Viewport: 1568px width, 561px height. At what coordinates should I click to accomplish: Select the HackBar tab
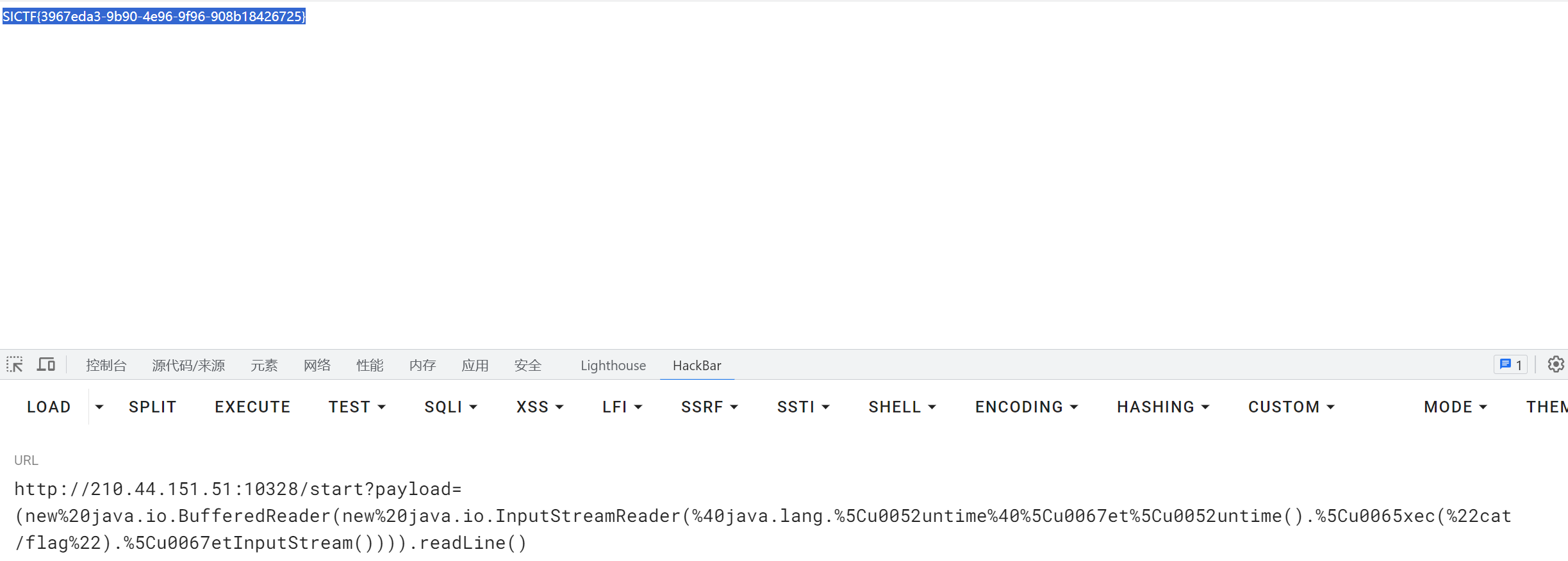pos(697,366)
